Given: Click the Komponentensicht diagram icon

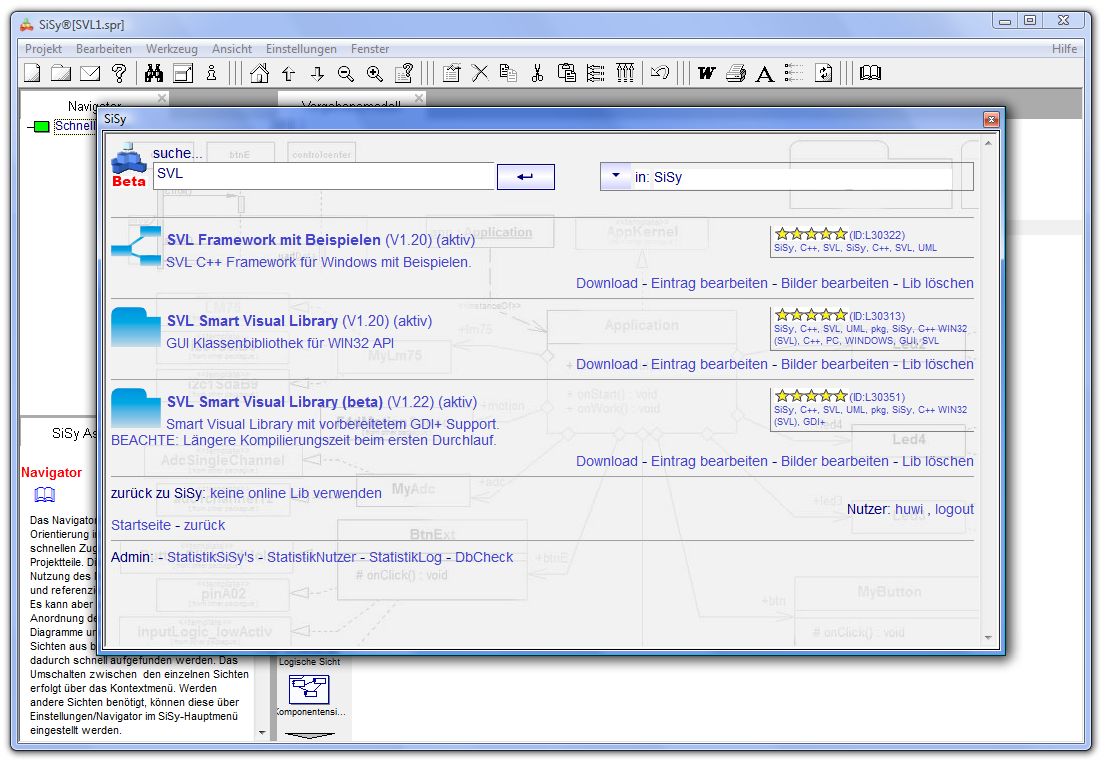Looking at the screenshot, I should (x=309, y=689).
